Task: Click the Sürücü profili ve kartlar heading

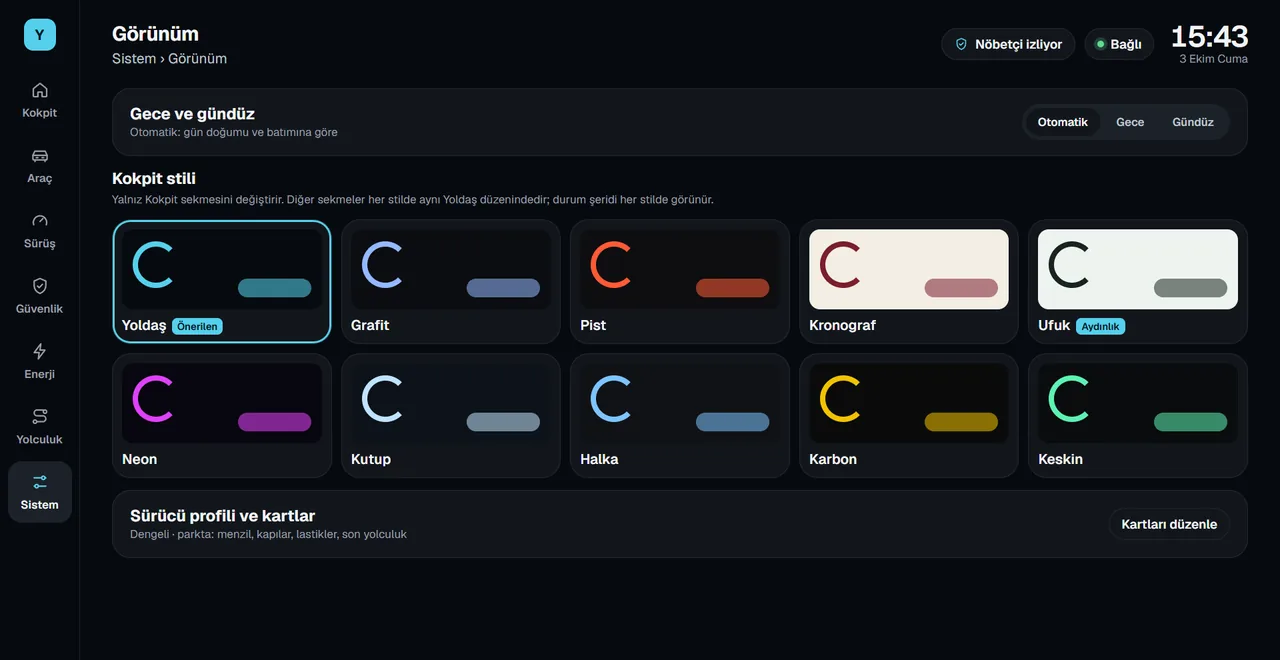Action: pyautogui.click(x=222, y=516)
